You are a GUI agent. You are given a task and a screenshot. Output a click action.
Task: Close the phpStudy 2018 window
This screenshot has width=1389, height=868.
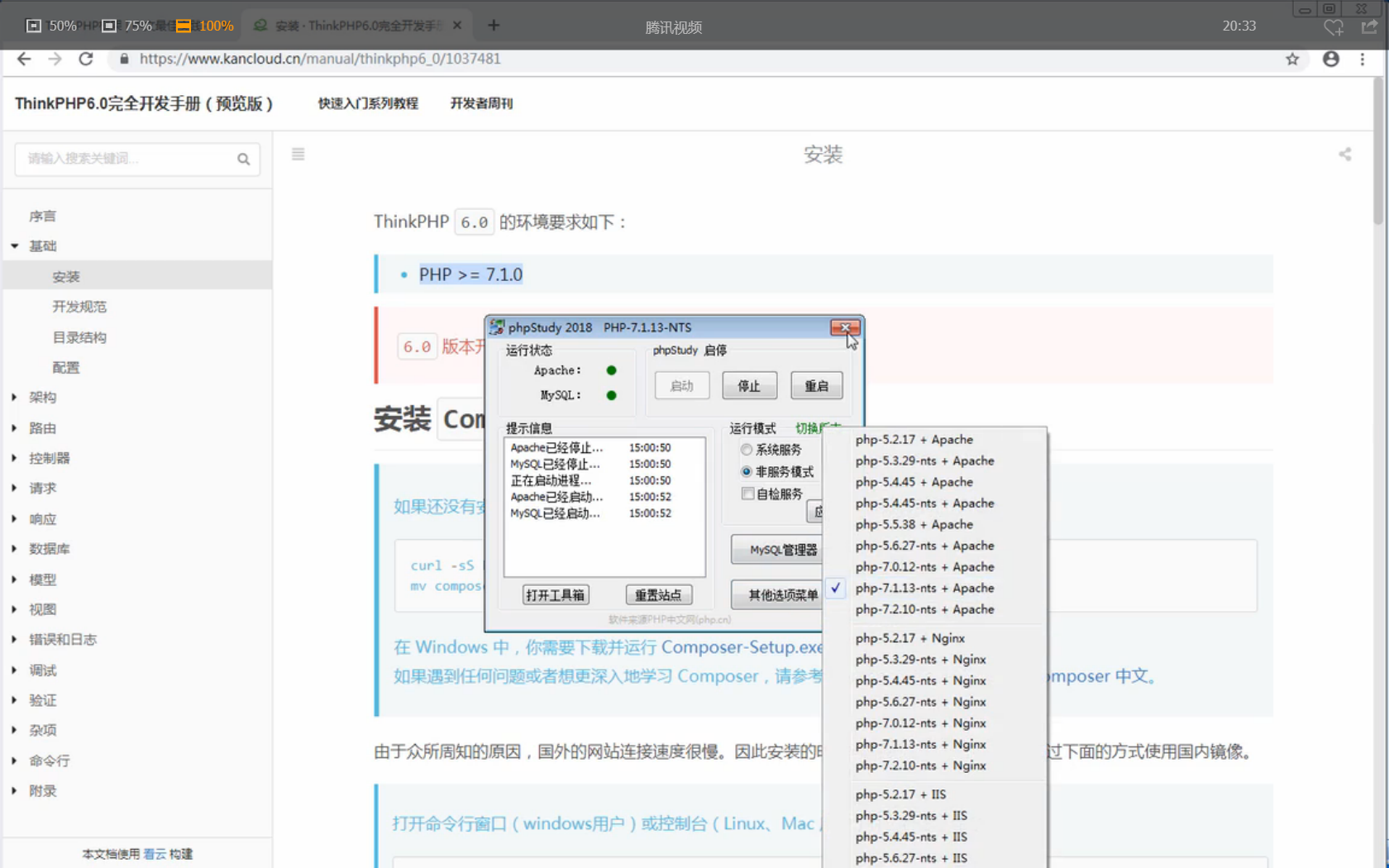click(845, 327)
